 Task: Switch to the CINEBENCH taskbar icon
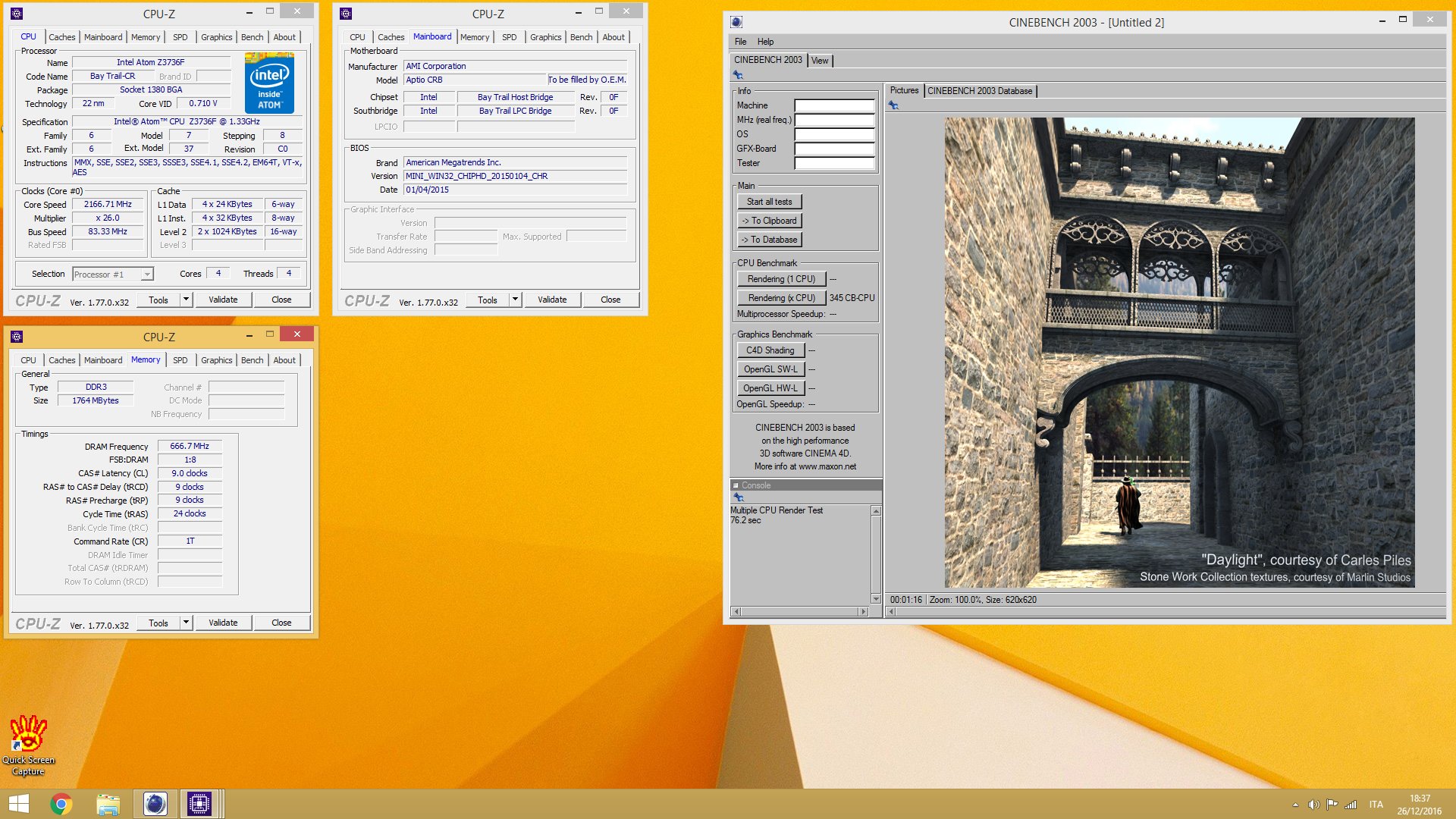click(x=155, y=804)
